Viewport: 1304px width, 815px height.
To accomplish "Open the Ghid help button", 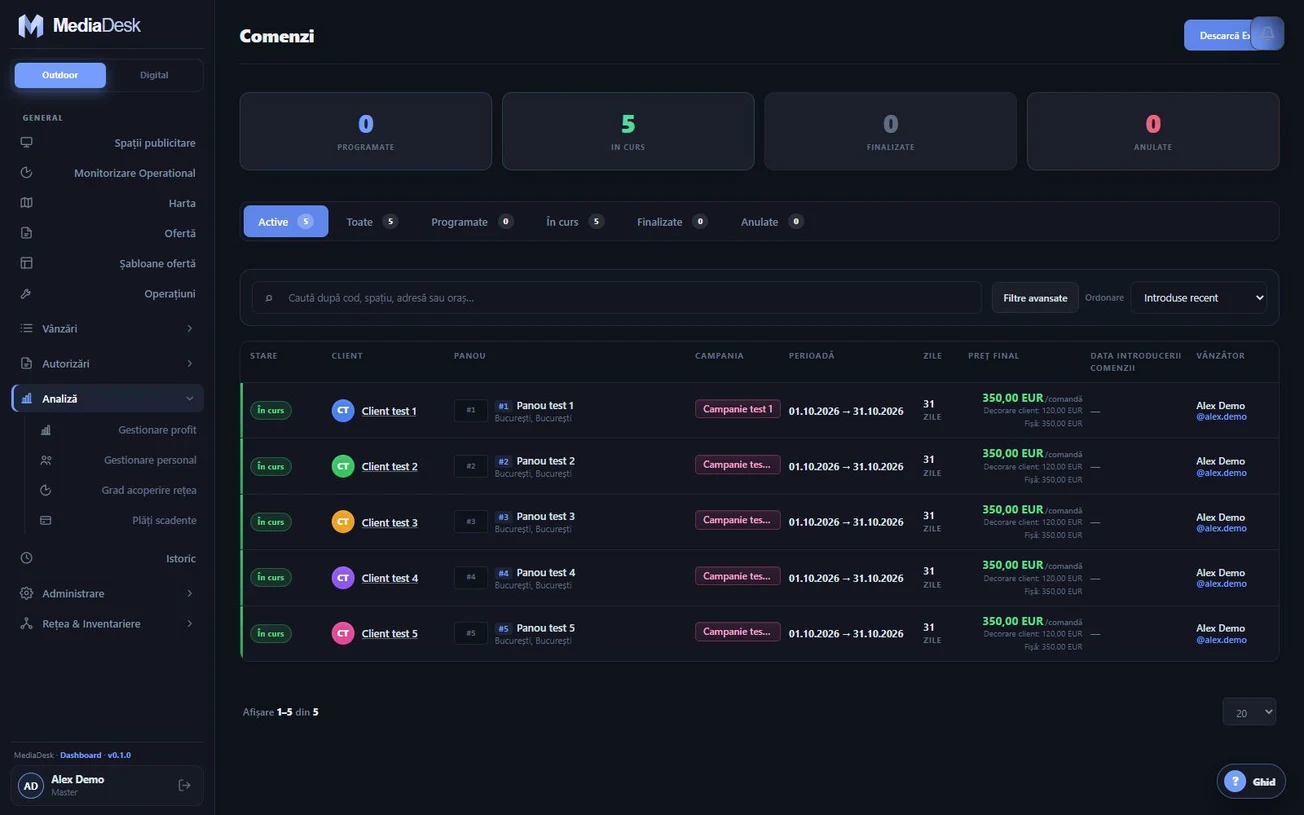I will pos(1251,781).
